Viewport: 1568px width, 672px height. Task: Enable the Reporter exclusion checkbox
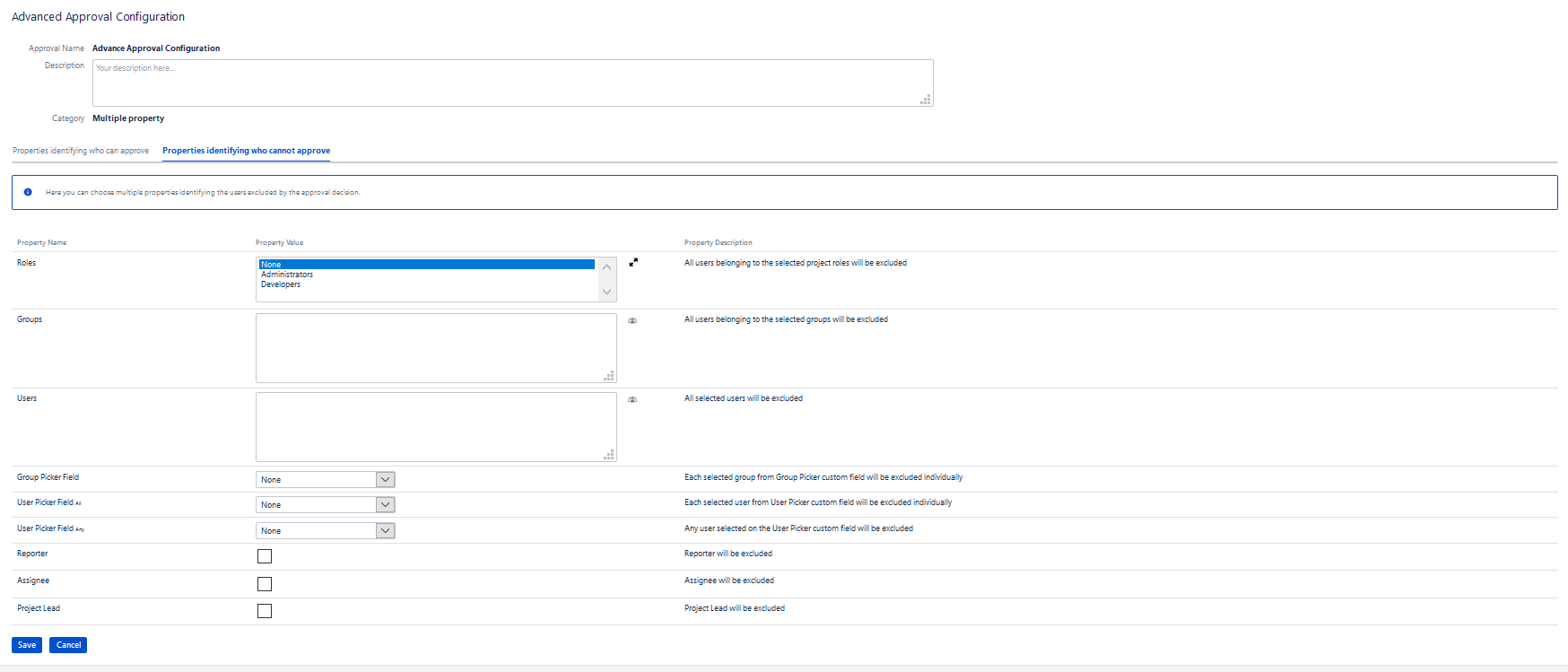click(x=265, y=556)
